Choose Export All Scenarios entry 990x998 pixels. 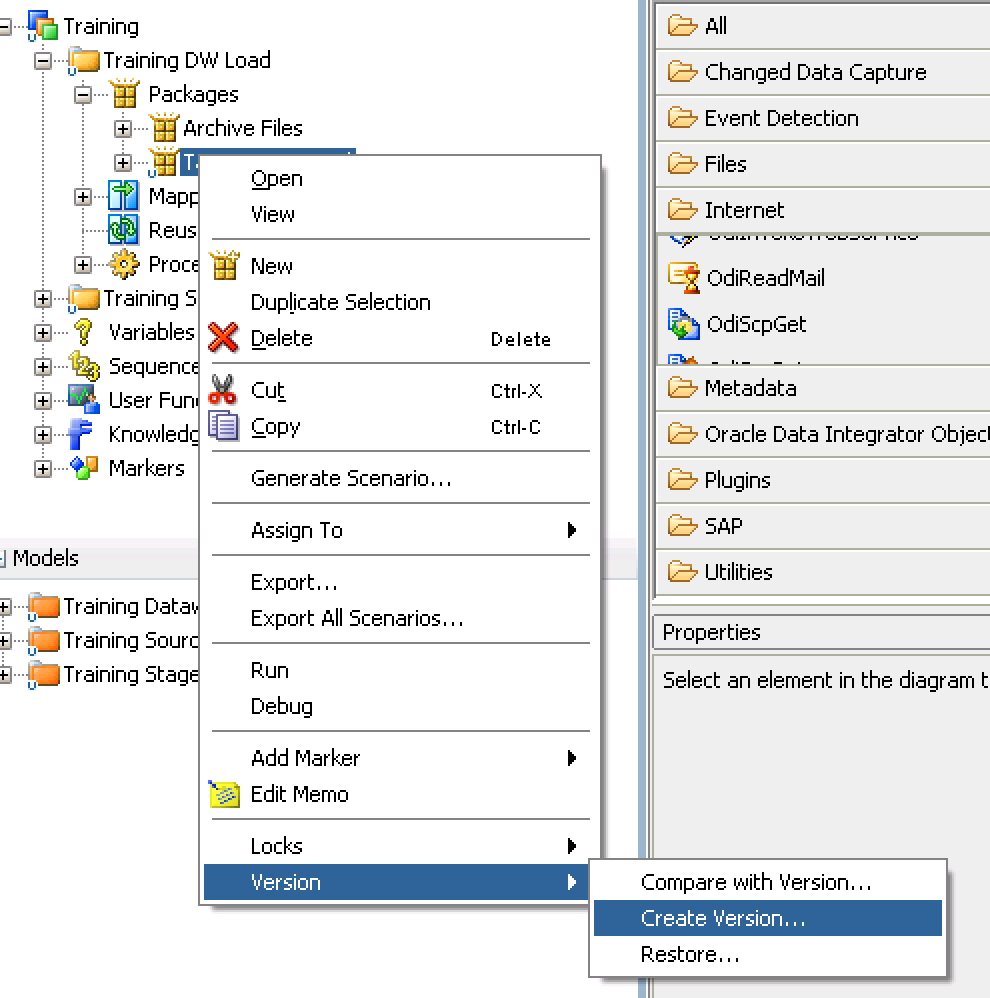coord(399,618)
